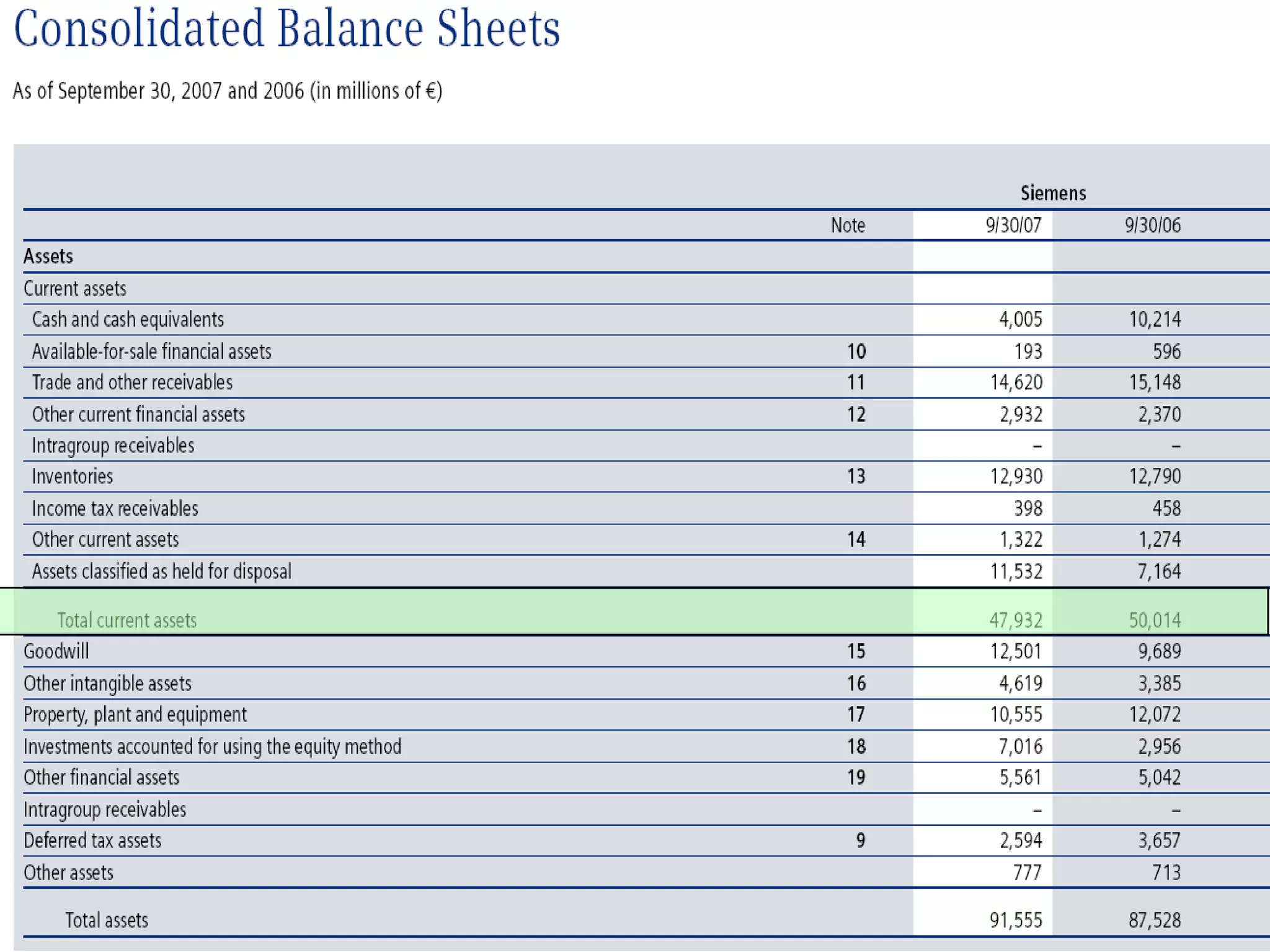Click the Total assets value 91,555
Screen dimensions: 1270x952
[x=1015, y=920]
